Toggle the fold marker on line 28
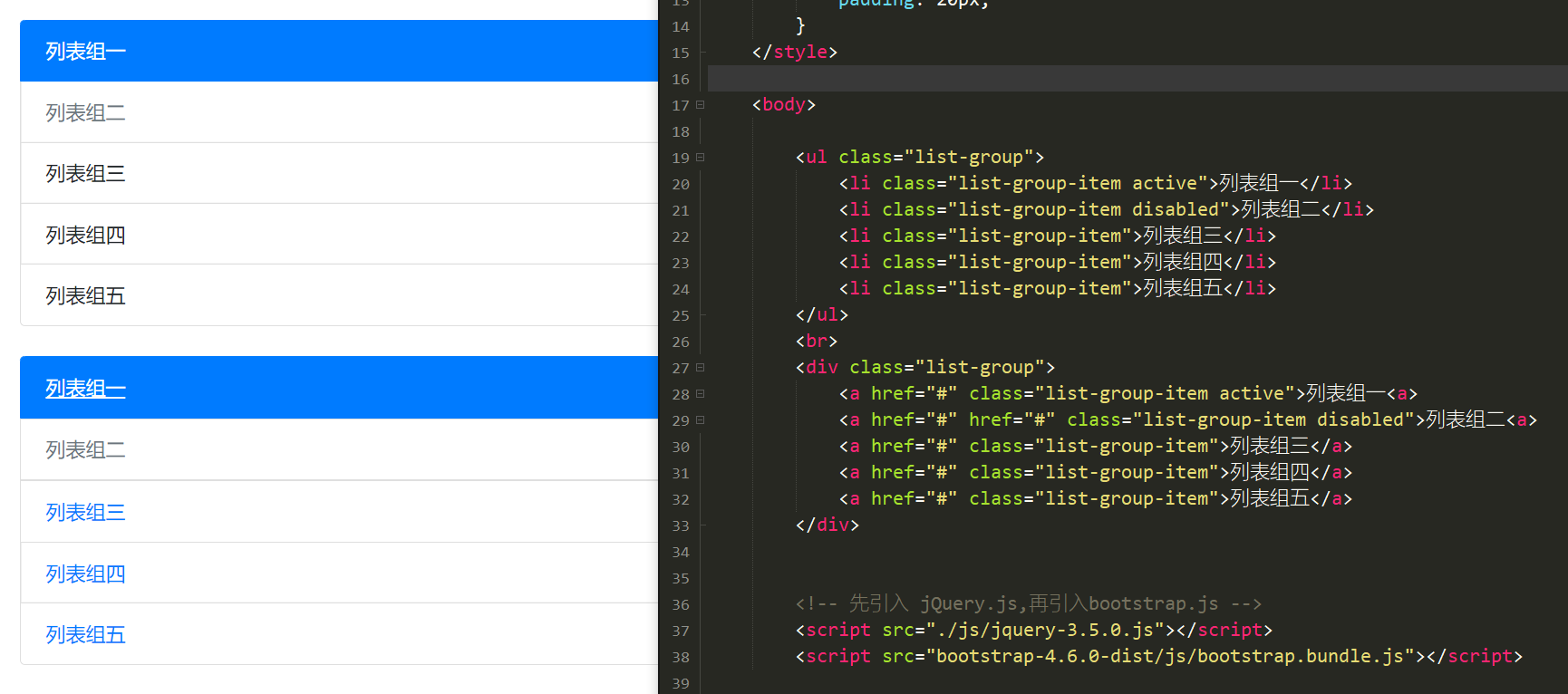The width and height of the screenshot is (1568, 694). point(700,394)
